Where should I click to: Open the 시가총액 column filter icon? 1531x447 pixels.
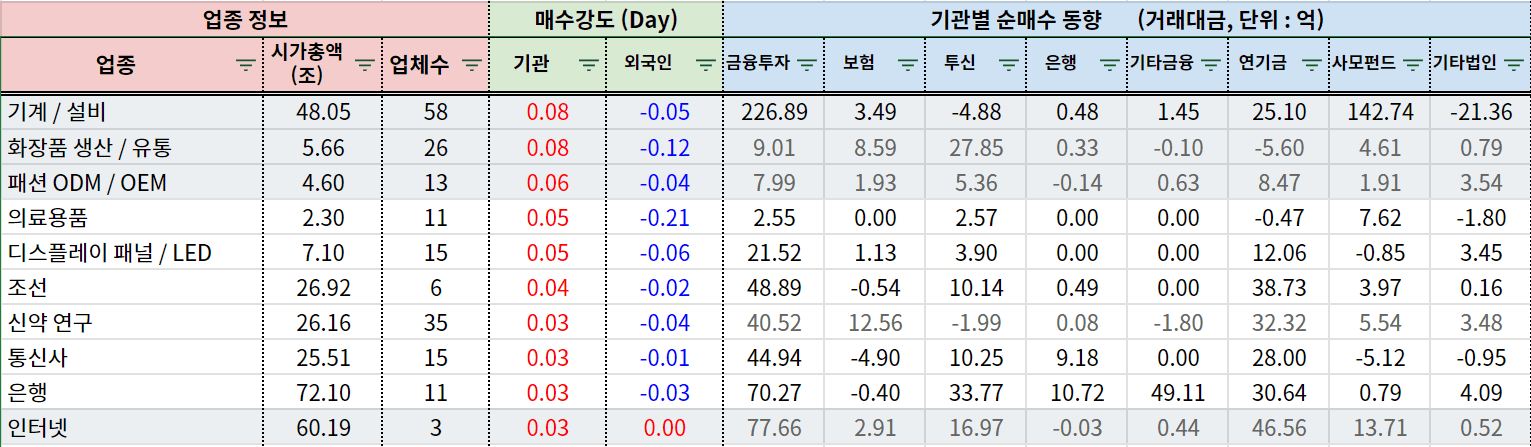click(365, 65)
